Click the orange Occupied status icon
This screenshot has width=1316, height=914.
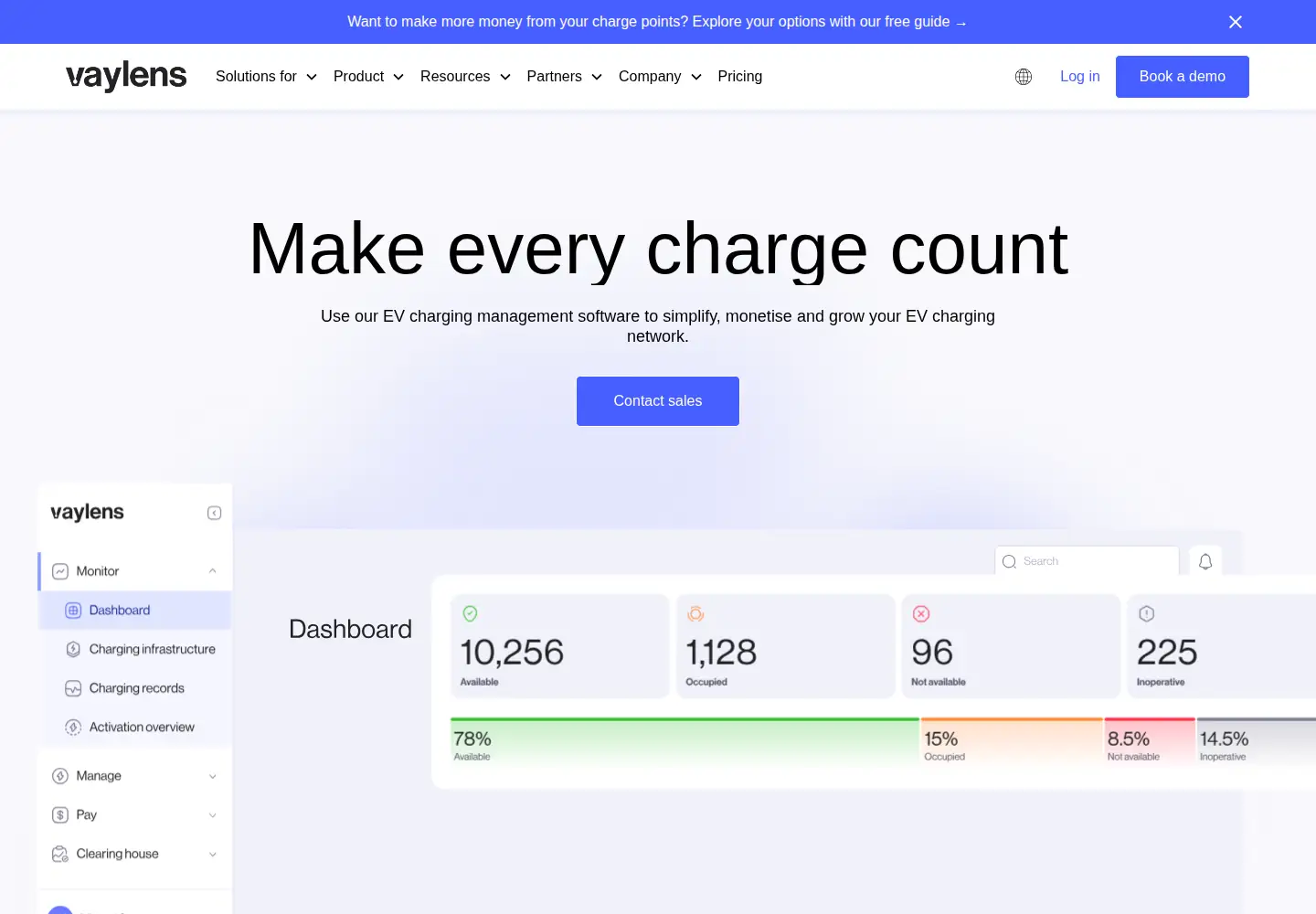coord(695,613)
